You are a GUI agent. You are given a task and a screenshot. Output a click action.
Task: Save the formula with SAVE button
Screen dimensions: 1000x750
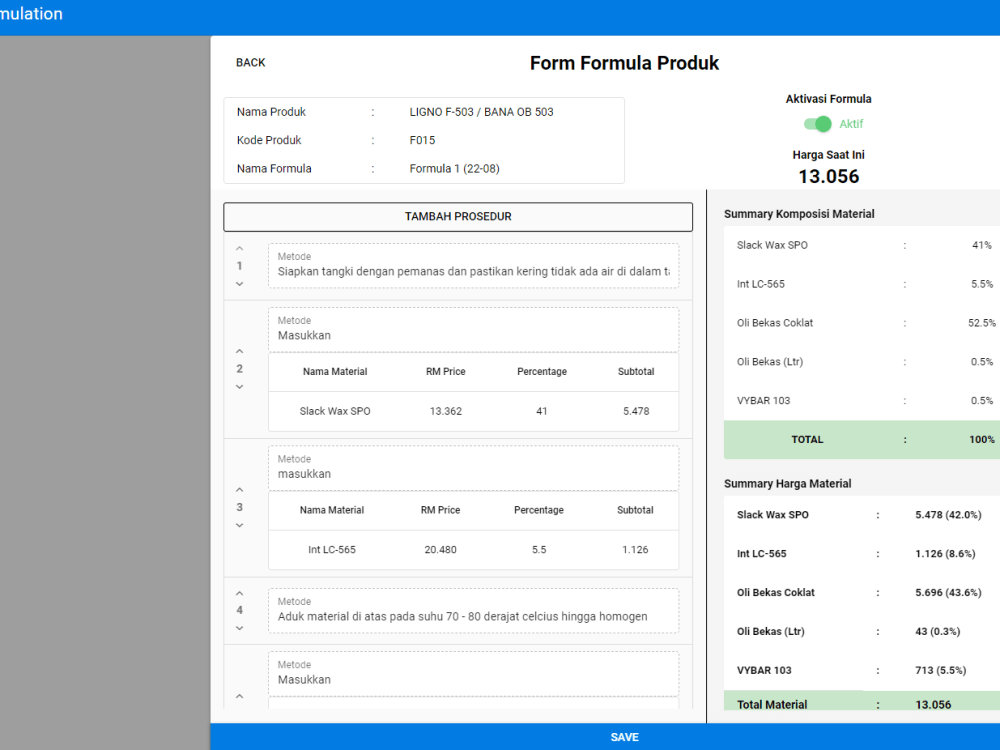624,737
